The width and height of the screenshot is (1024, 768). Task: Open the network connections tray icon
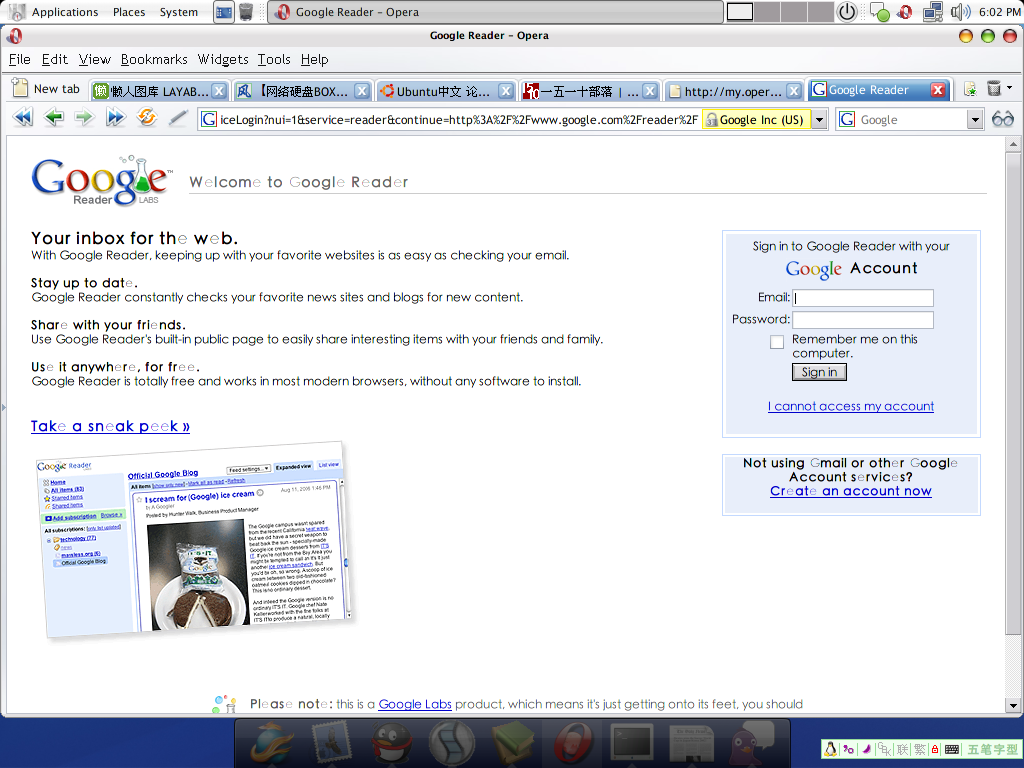click(933, 12)
